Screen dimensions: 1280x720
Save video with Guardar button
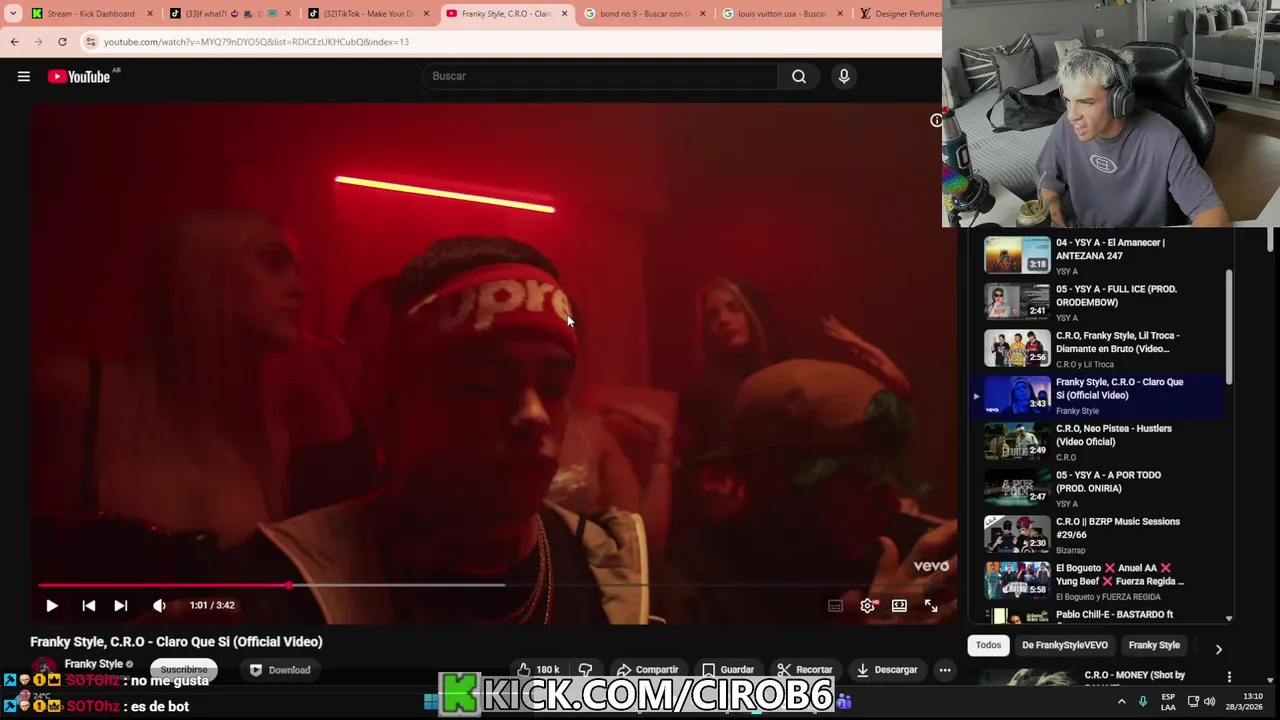click(728, 670)
